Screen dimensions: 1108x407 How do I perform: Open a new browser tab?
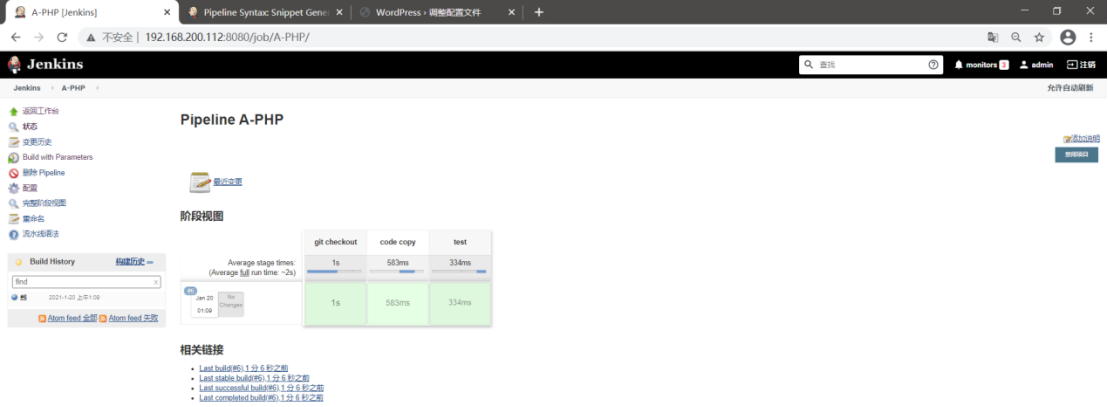538,12
